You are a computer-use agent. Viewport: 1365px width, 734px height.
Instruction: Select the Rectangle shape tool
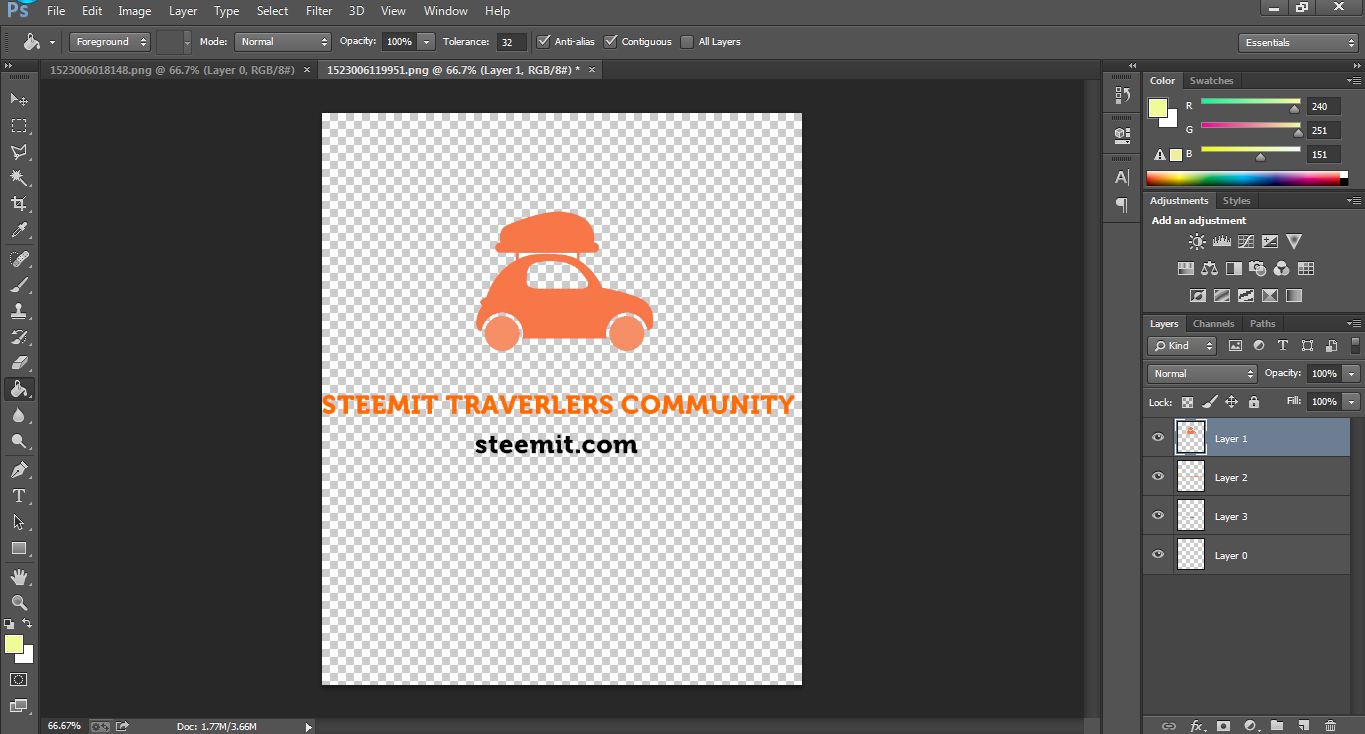[19, 548]
